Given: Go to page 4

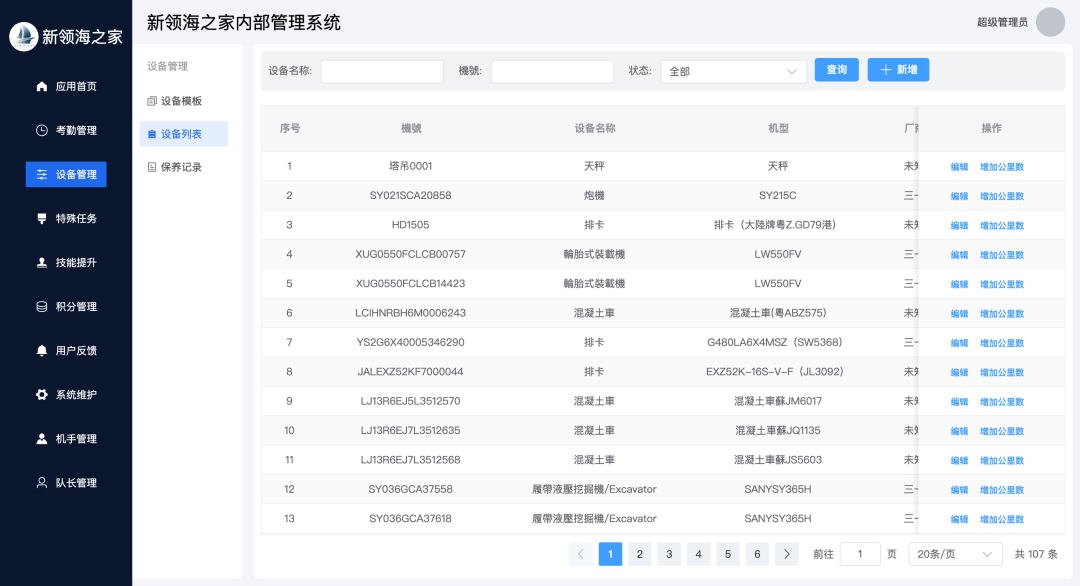Looking at the screenshot, I should point(698,554).
